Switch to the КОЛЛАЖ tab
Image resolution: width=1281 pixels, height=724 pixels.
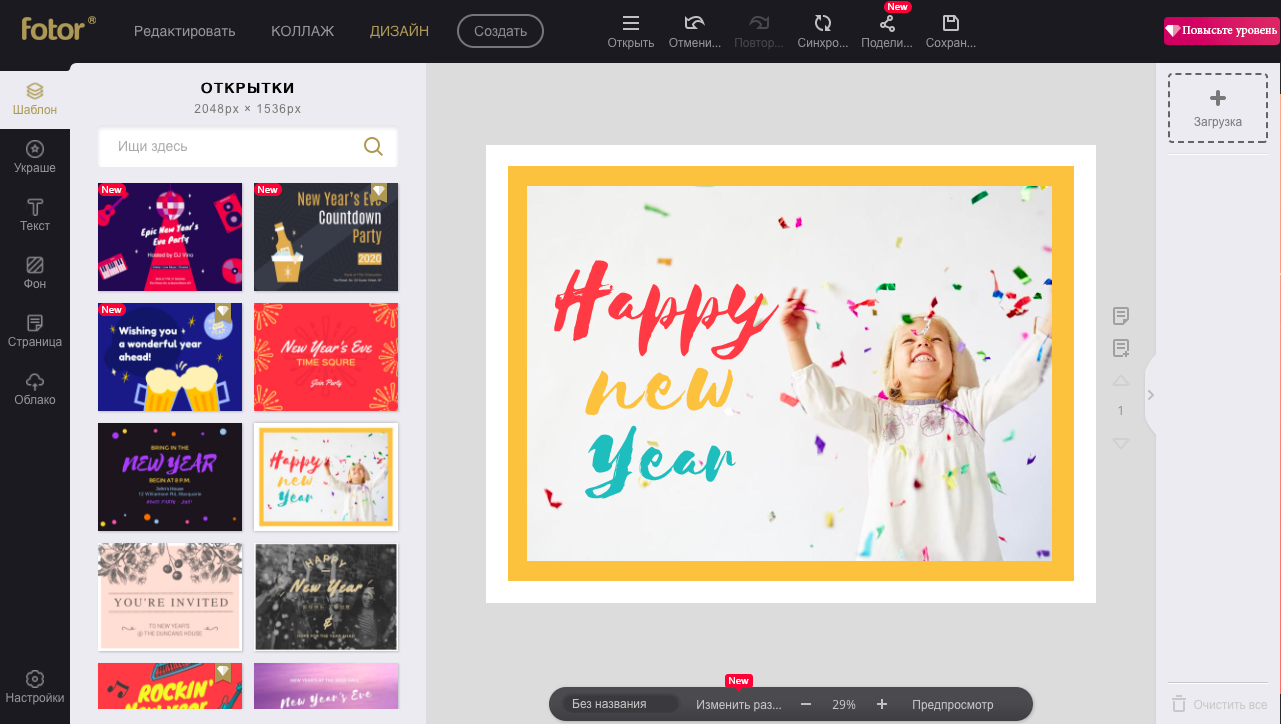pos(302,31)
